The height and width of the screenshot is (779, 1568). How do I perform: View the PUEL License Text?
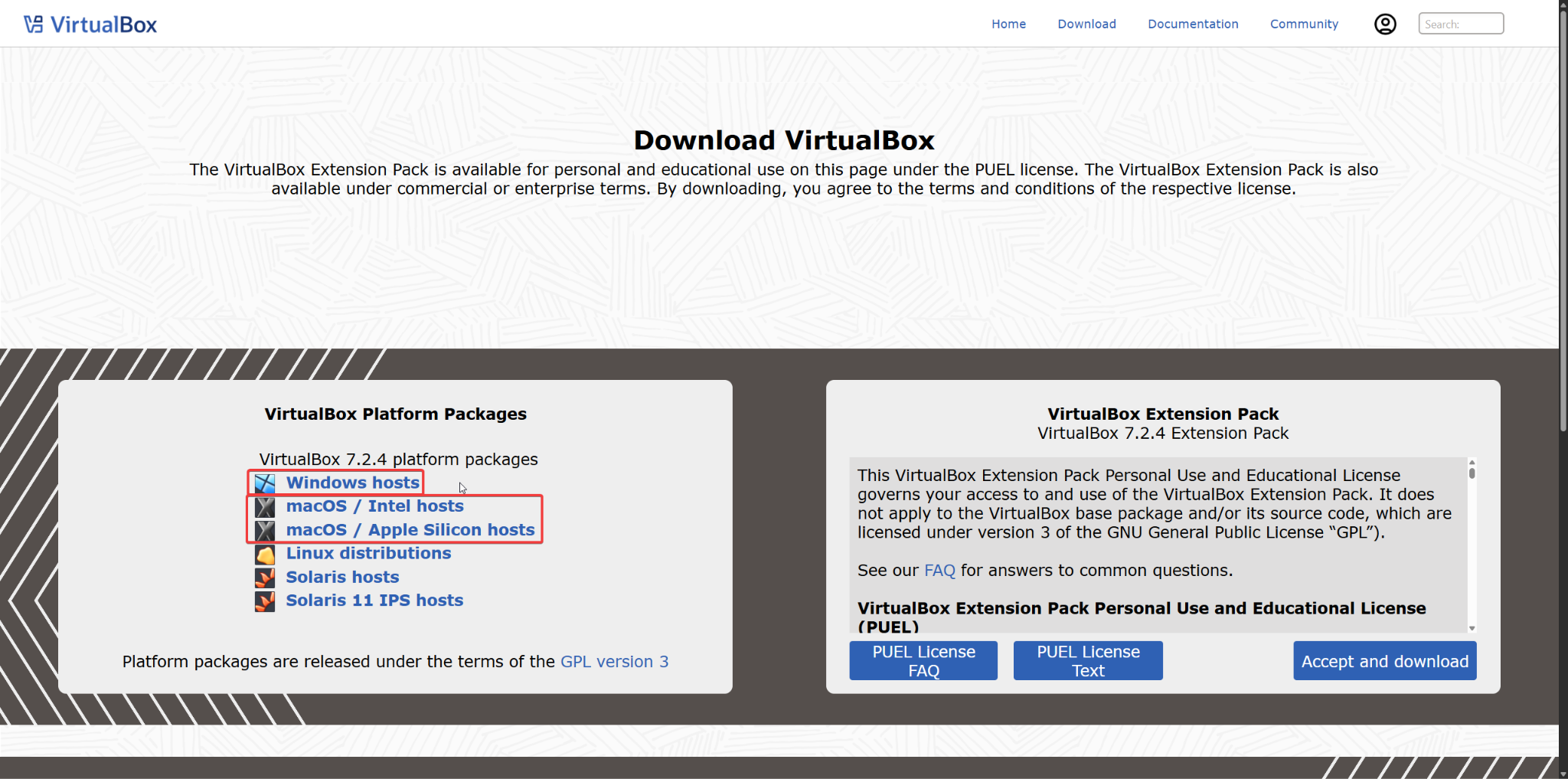click(x=1088, y=660)
